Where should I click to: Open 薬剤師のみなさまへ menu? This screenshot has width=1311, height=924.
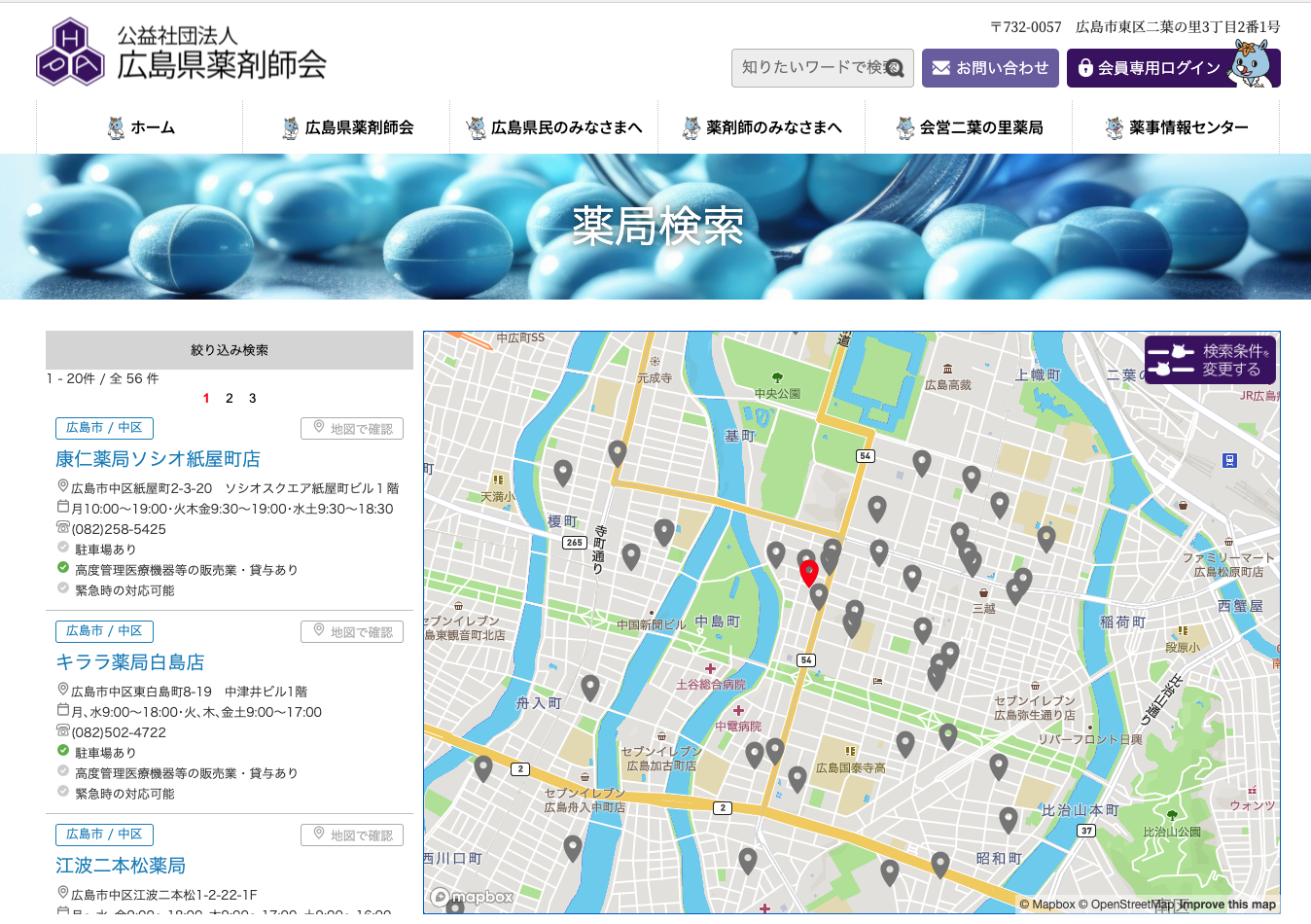tap(762, 127)
